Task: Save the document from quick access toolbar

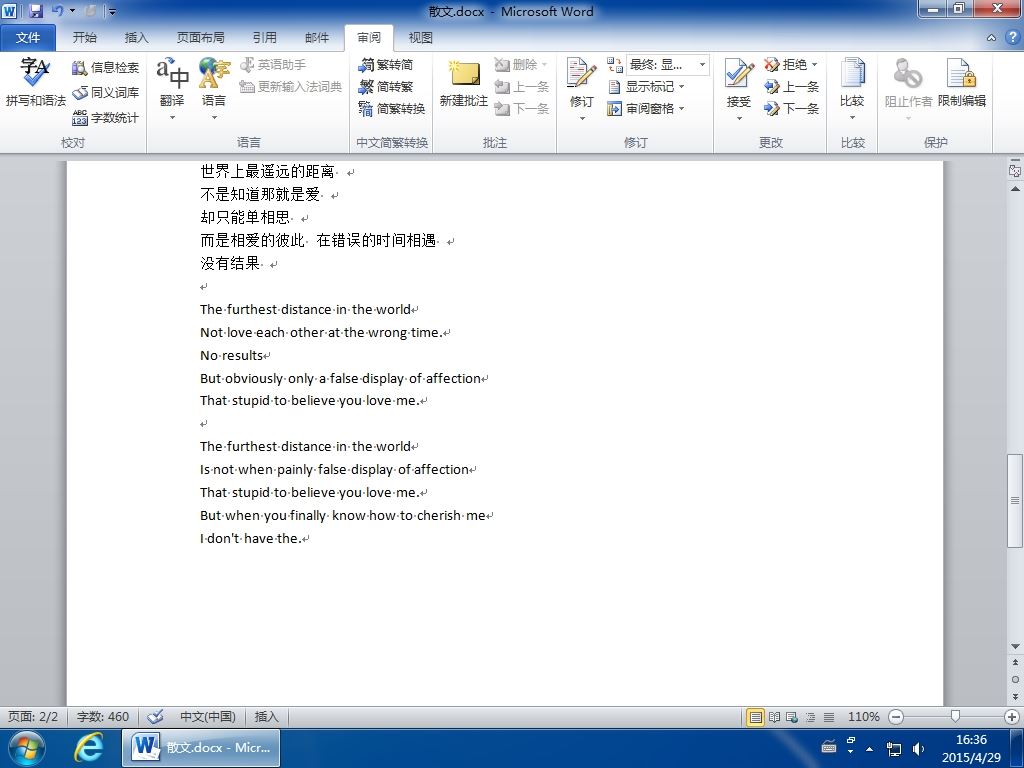Action: (35, 11)
